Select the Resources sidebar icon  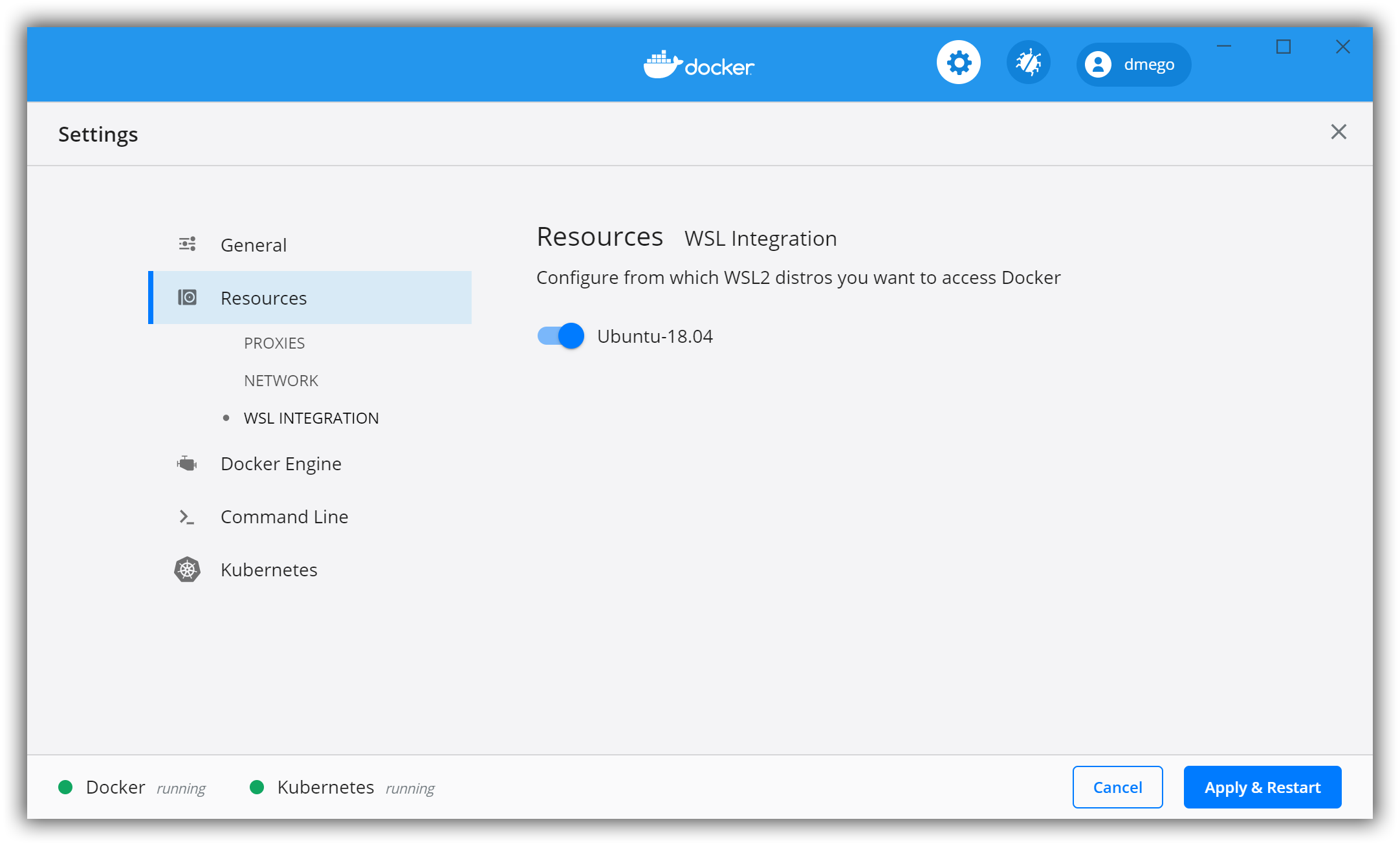click(x=187, y=297)
